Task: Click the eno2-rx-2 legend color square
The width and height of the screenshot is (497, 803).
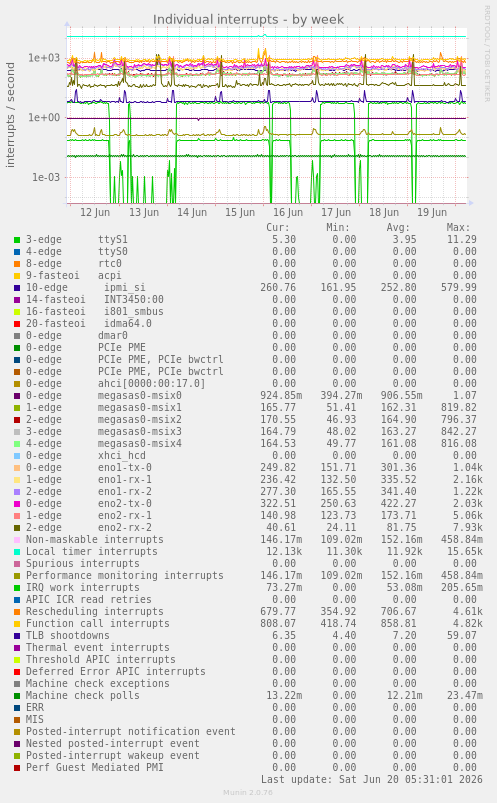Action: [17, 527]
